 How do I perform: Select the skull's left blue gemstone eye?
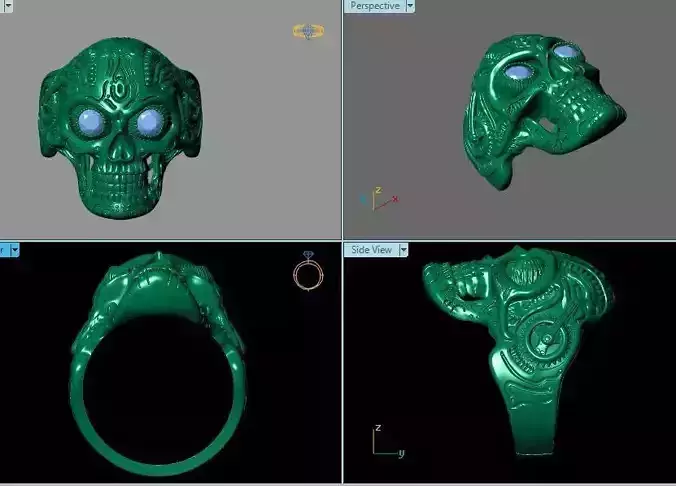[91, 122]
